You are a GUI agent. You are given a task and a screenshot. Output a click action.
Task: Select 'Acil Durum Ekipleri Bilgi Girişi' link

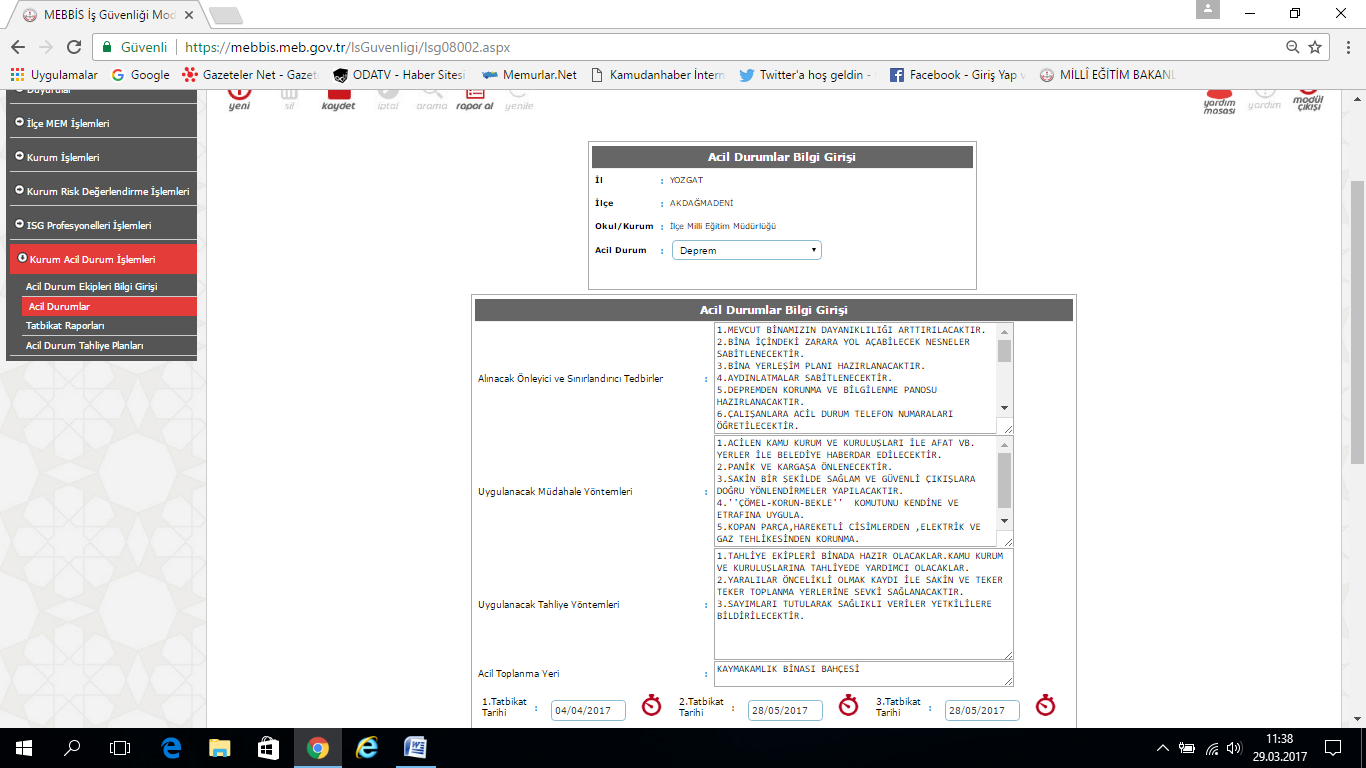click(x=91, y=287)
